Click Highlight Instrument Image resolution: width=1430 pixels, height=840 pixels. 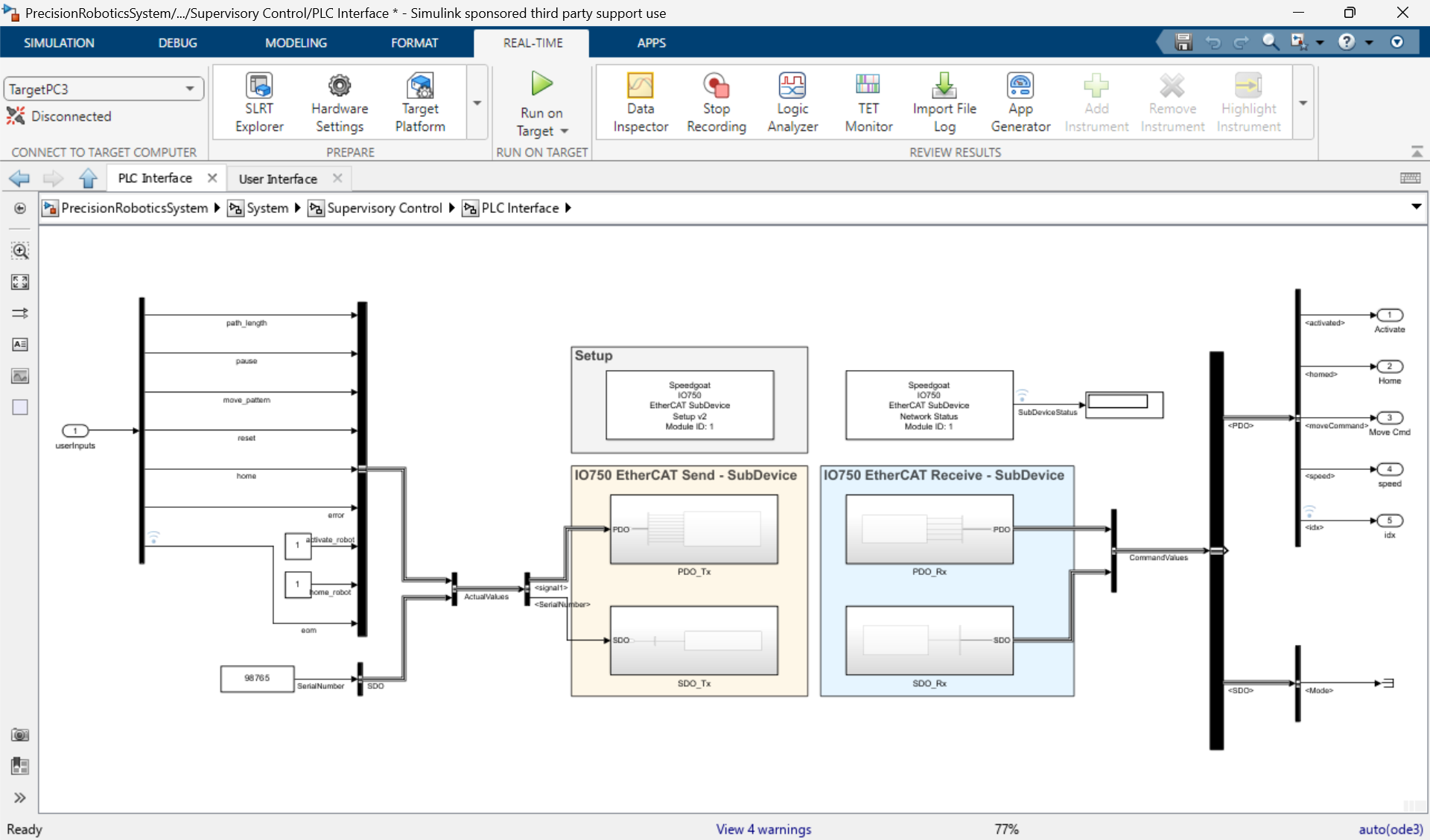tap(1248, 103)
